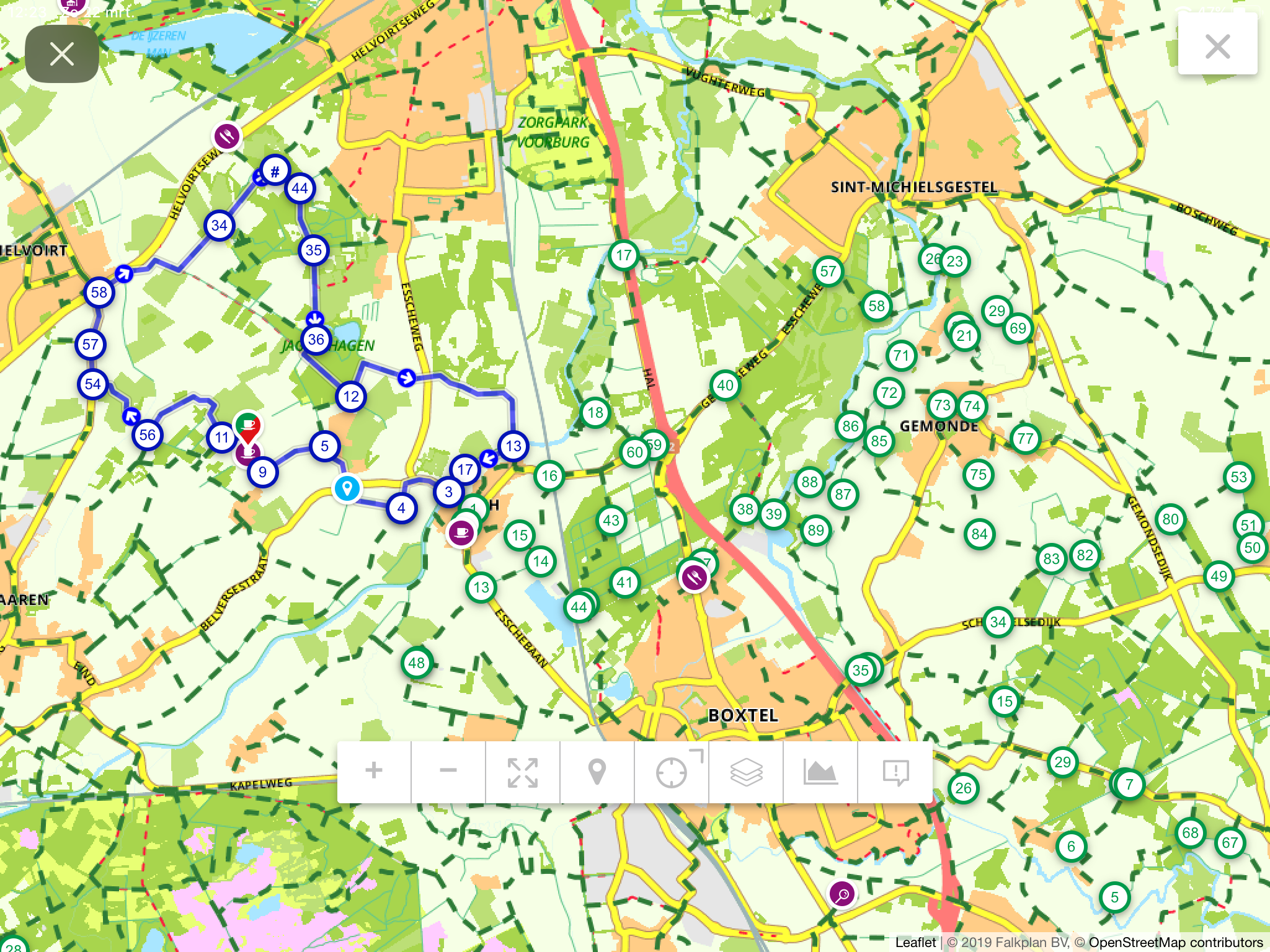Open the purple café marker near Esch

click(461, 532)
